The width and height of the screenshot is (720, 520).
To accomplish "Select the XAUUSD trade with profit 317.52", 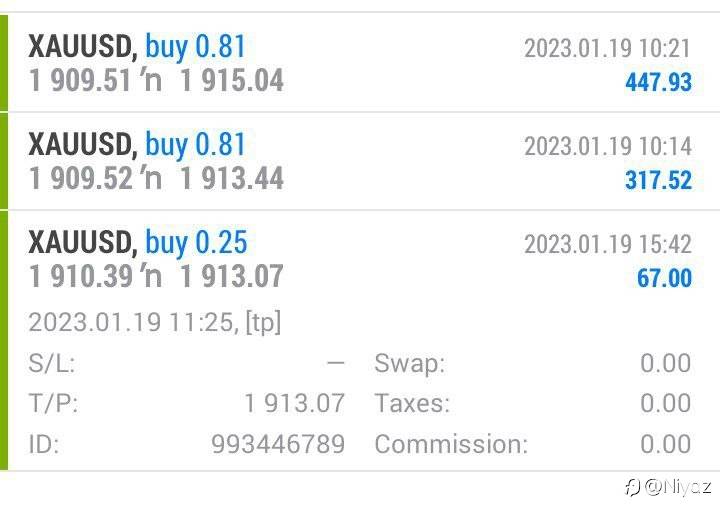I will 360,161.
